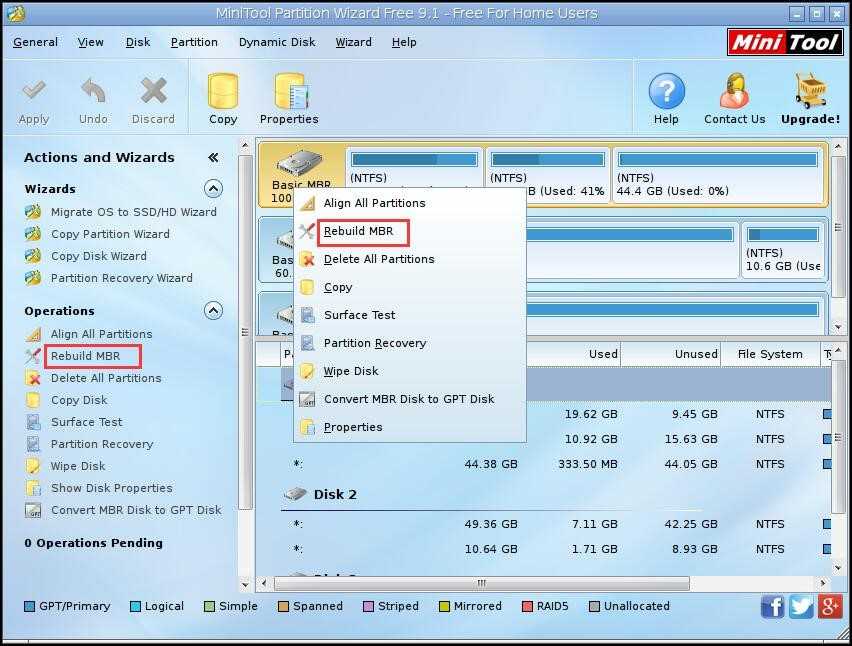Launch the Copy Disk Wizard link
852x646 pixels.
(98, 256)
